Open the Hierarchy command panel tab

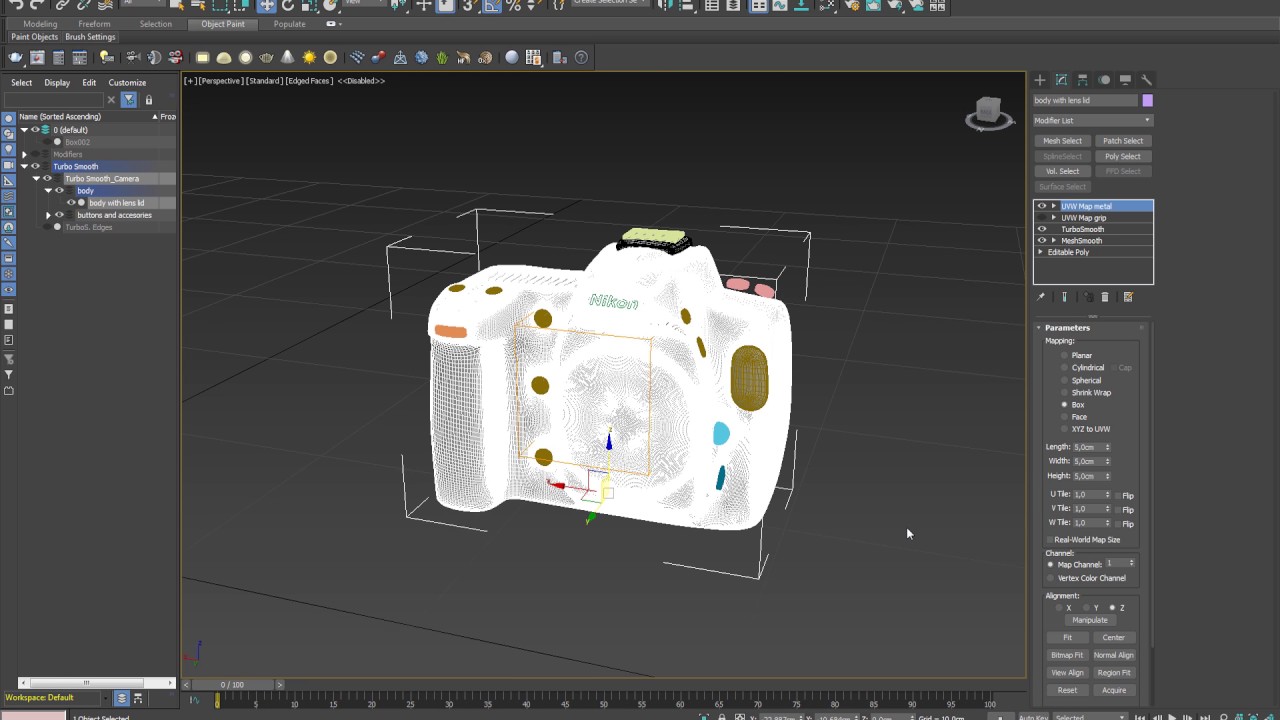tap(1083, 80)
